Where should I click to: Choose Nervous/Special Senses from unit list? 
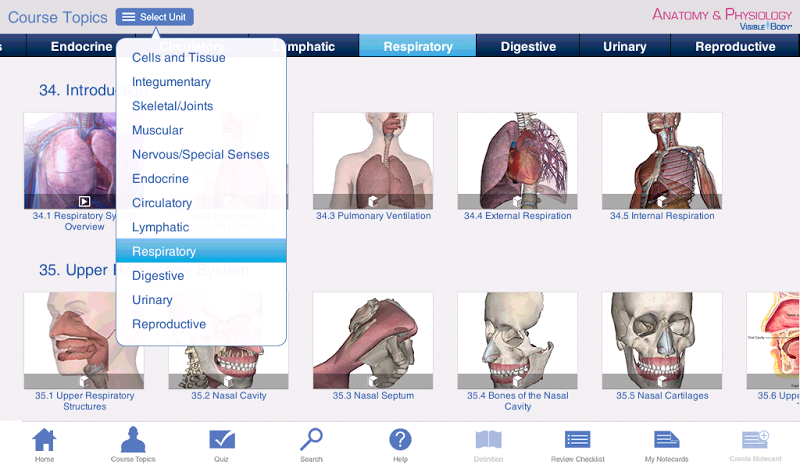pos(200,155)
